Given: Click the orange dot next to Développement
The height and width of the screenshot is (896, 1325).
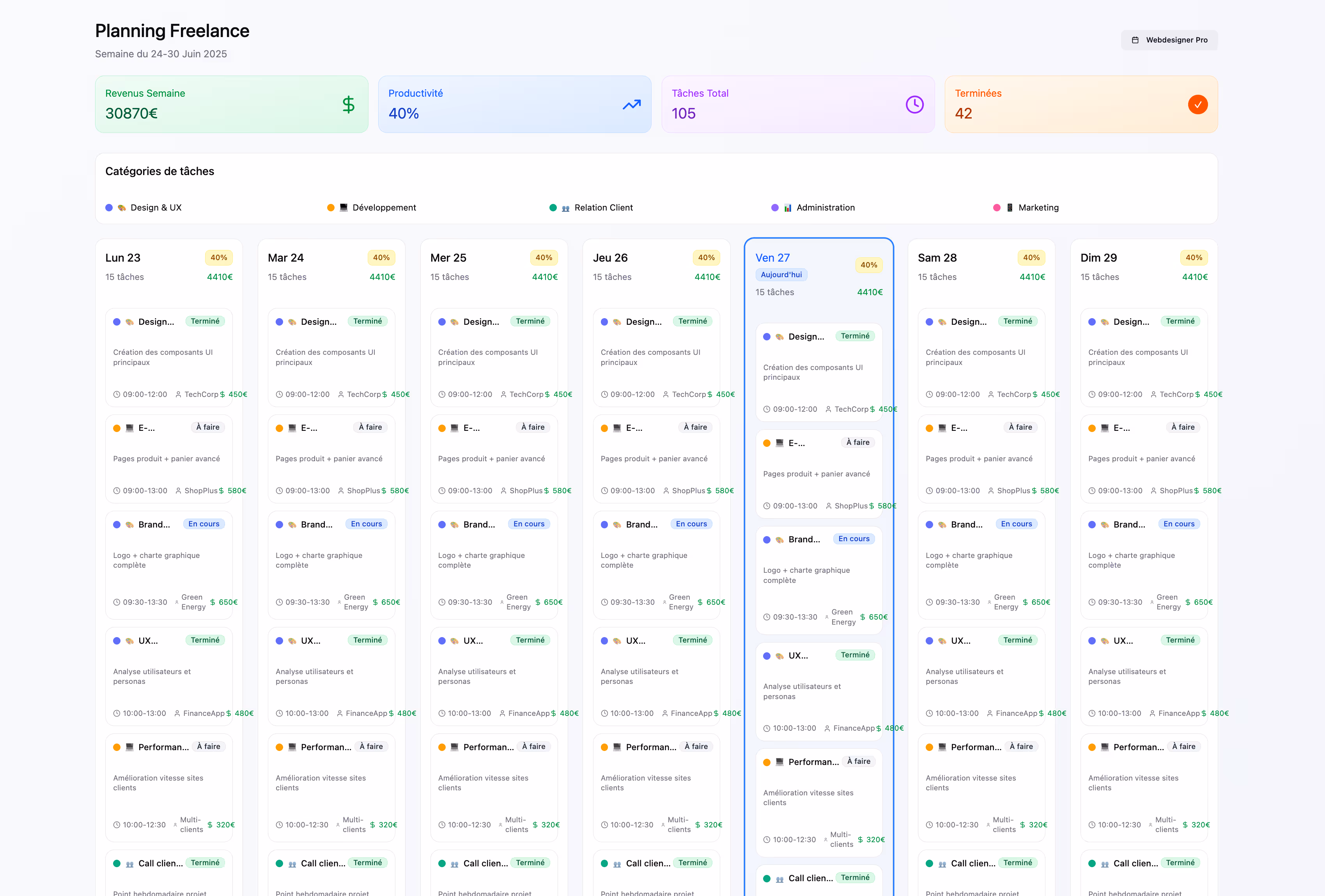Looking at the screenshot, I should click(x=331, y=207).
